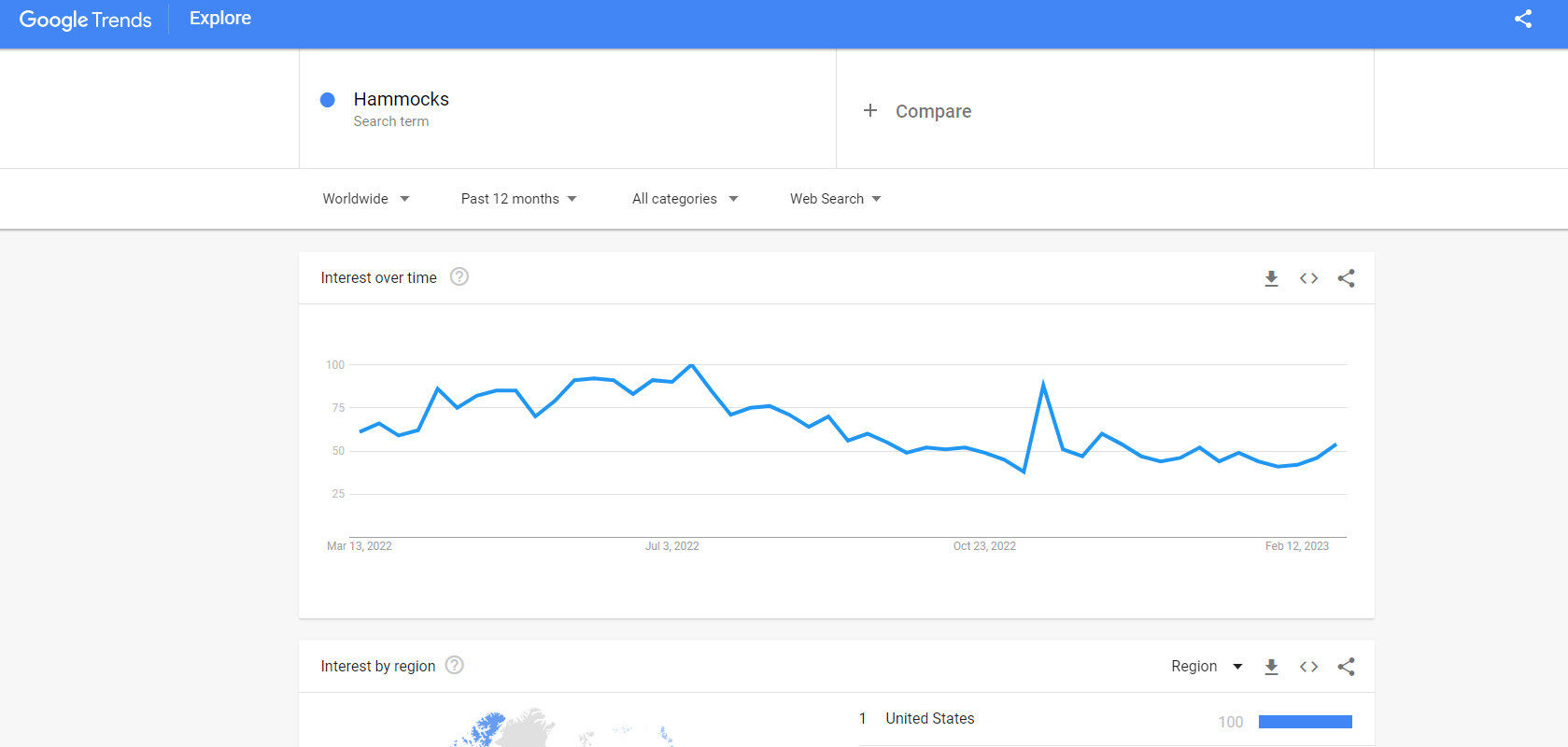Viewport: 1568px width, 747px height.
Task: Download Interest over time data as CSV
Action: pos(1271,278)
